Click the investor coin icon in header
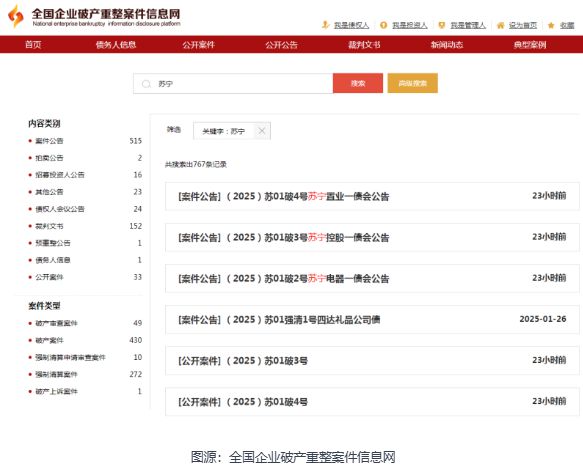583x468 pixels. tap(383, 25)
